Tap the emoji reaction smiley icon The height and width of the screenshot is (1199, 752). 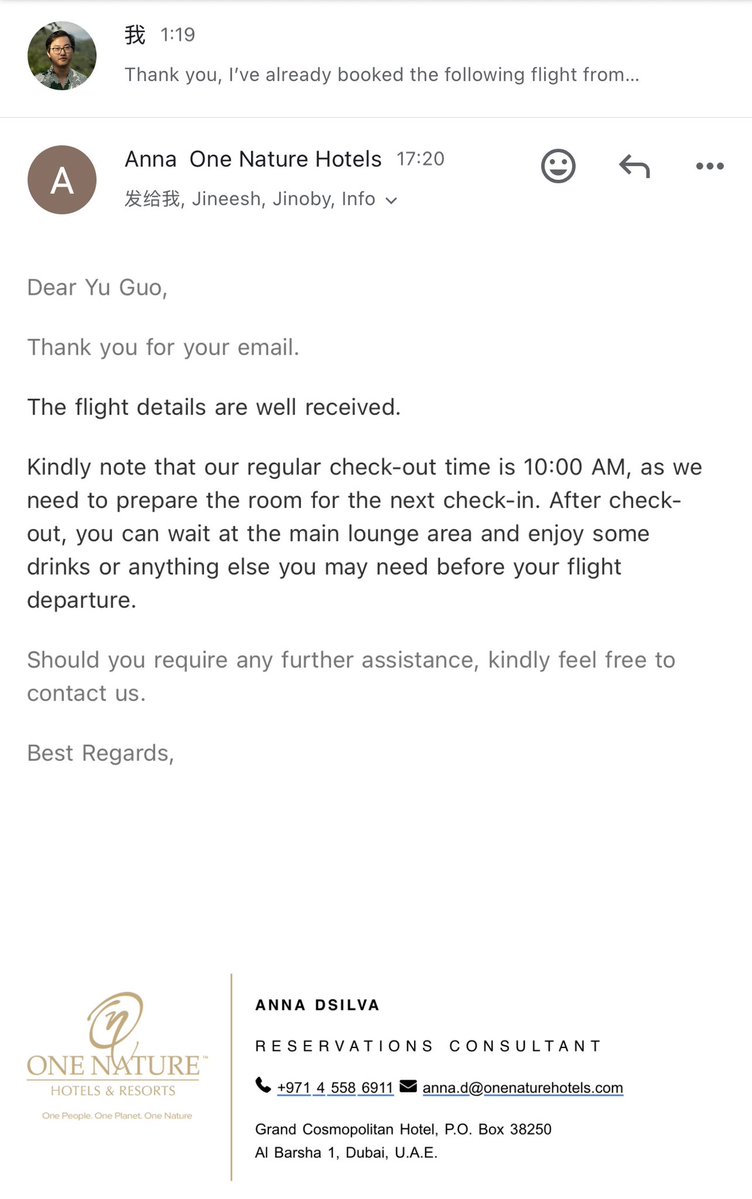(x=558, y=166)
